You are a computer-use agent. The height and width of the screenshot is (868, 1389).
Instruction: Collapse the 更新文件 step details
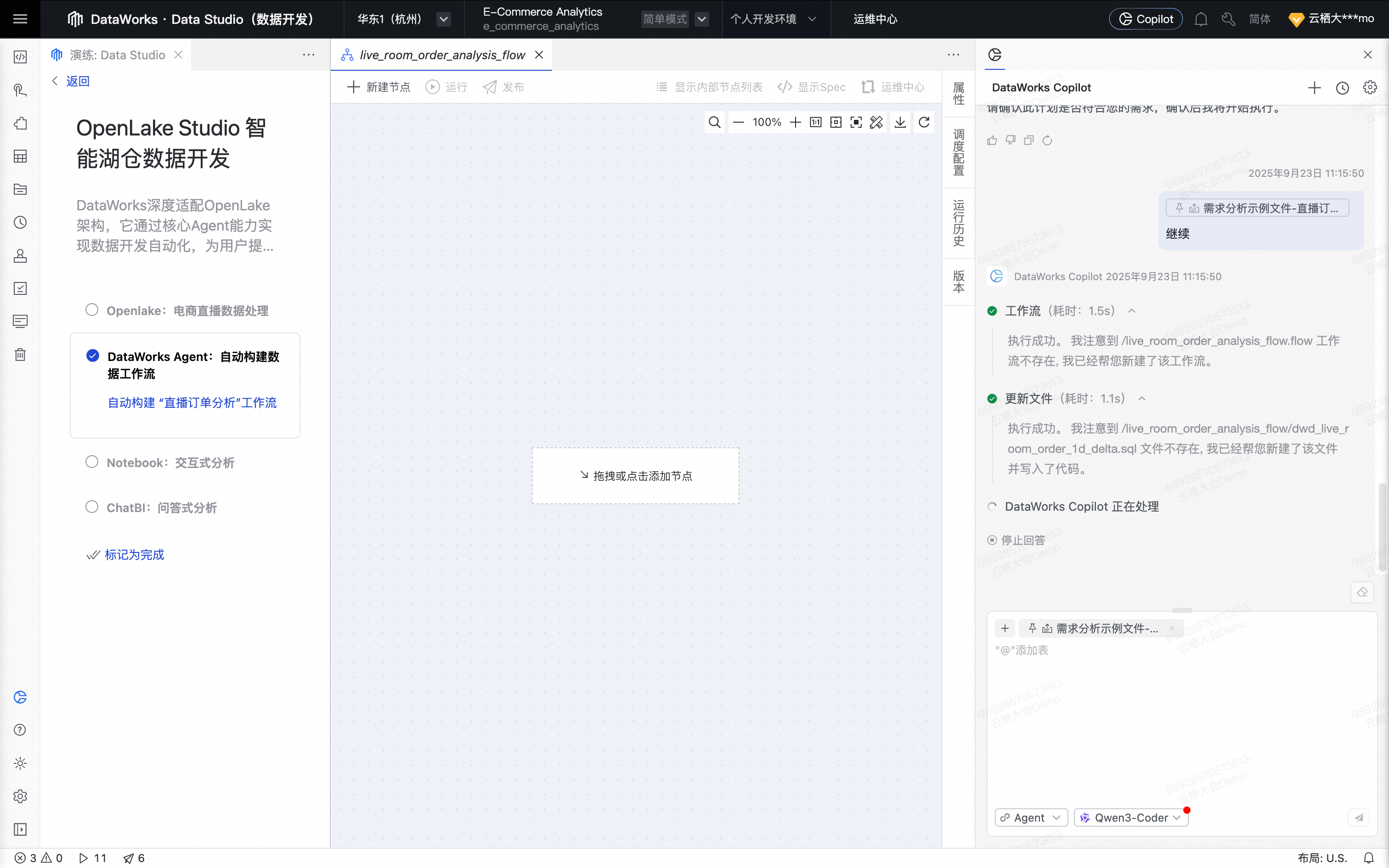coord(1142,399)
